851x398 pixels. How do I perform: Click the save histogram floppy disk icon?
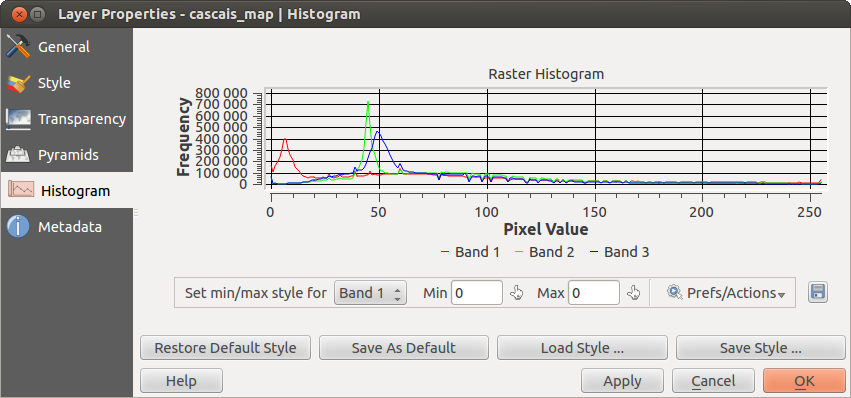click(x=818, y=293)
